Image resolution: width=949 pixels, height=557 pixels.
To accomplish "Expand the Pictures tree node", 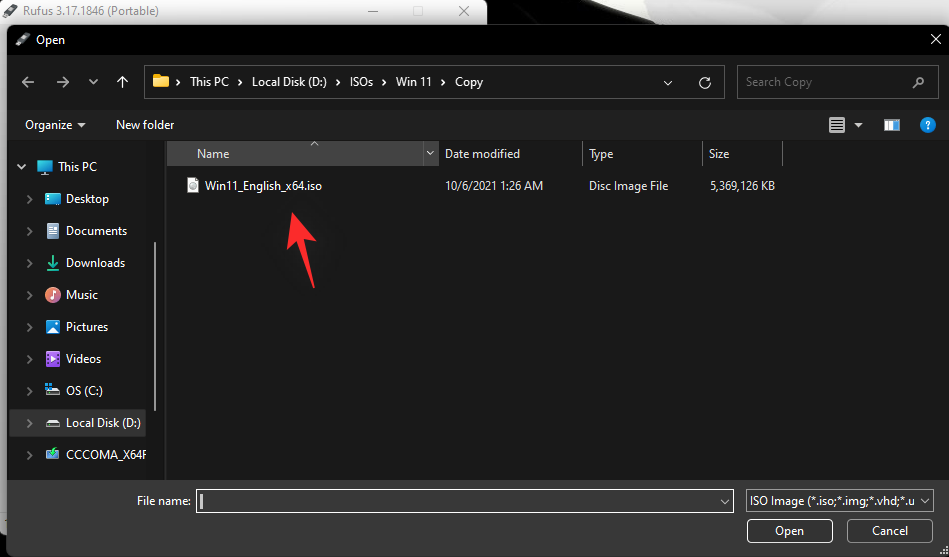I will [29, 327].
